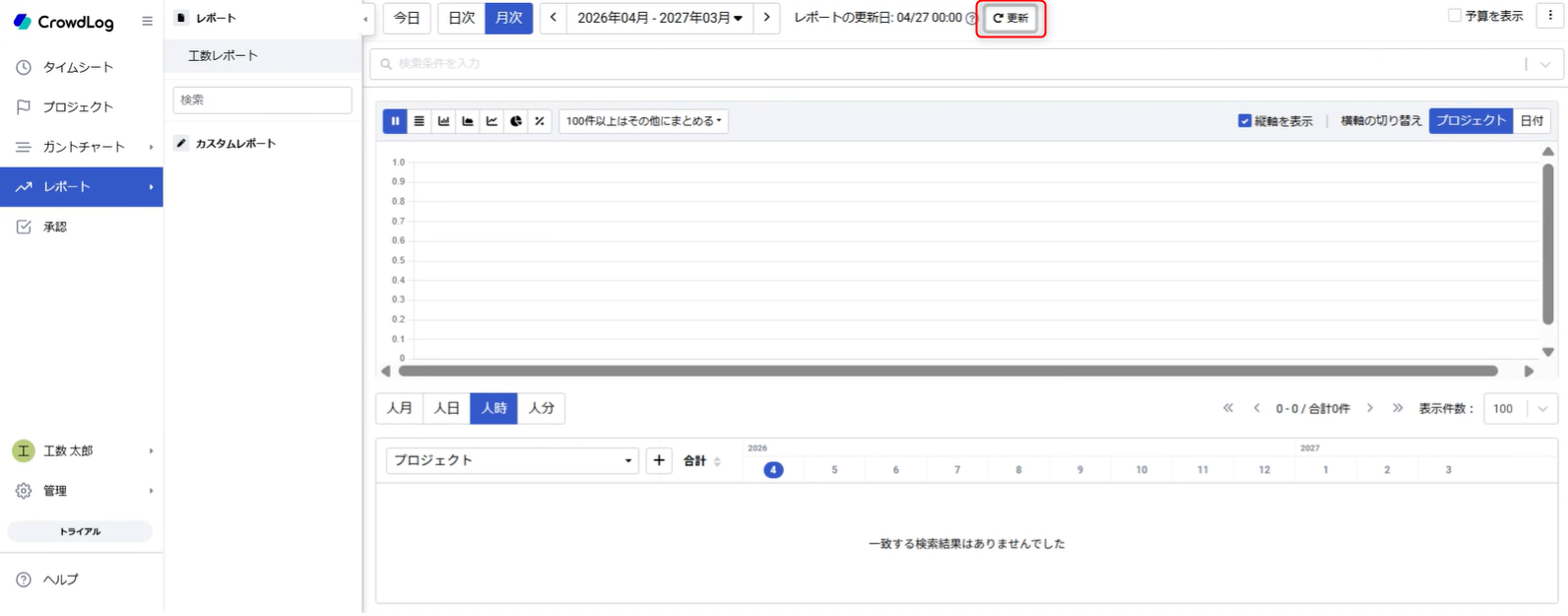Click the plus icon beside プロジェクト dropdown
Screen dimensions: 1568x616
(659, 460)
